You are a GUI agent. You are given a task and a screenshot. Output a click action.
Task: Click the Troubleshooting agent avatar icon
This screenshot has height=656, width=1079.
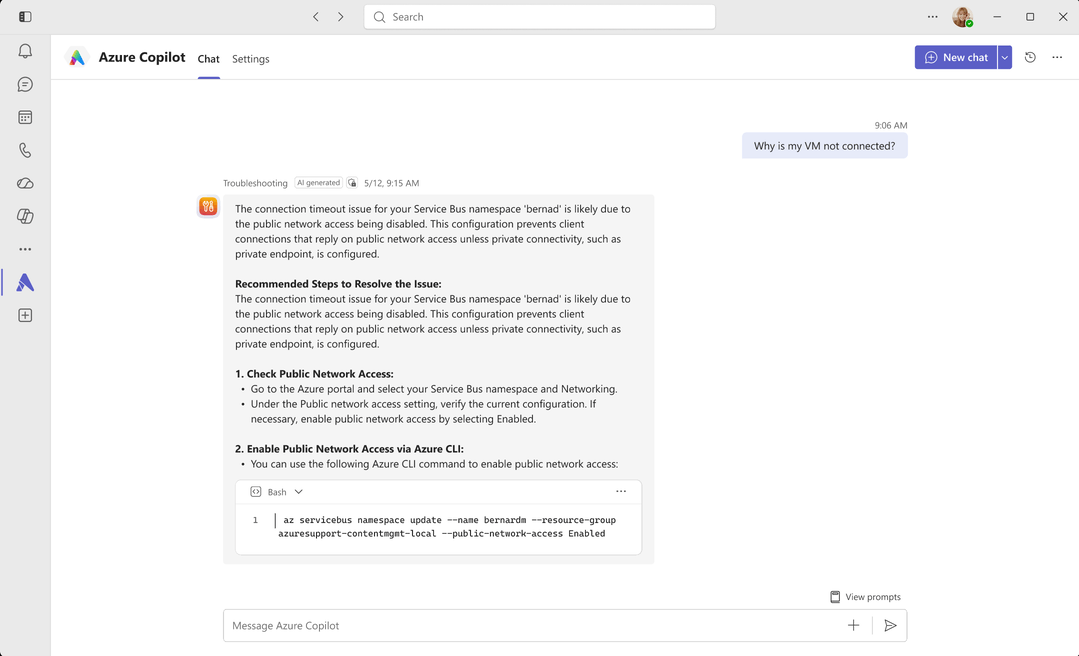(x=208, y=206)
